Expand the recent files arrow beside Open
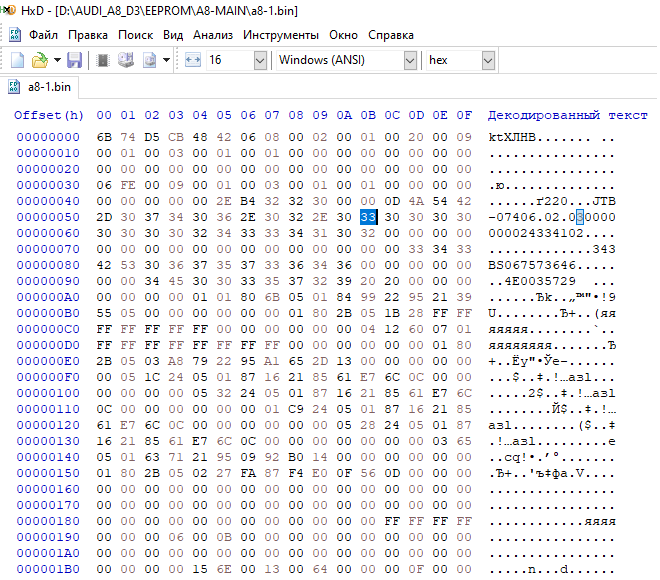Viewport: 660px width, 580px height. coord(57,61)
